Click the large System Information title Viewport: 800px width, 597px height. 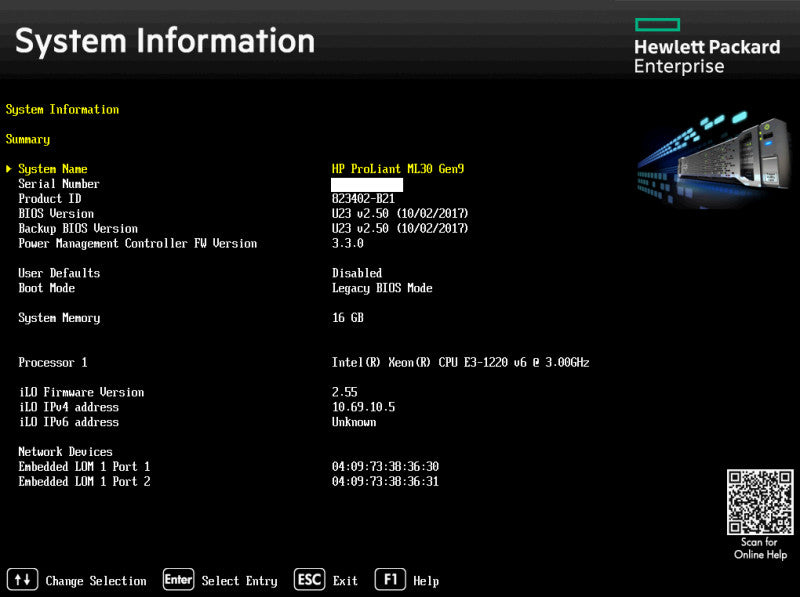pyautogui.click(x=165, y=41)
